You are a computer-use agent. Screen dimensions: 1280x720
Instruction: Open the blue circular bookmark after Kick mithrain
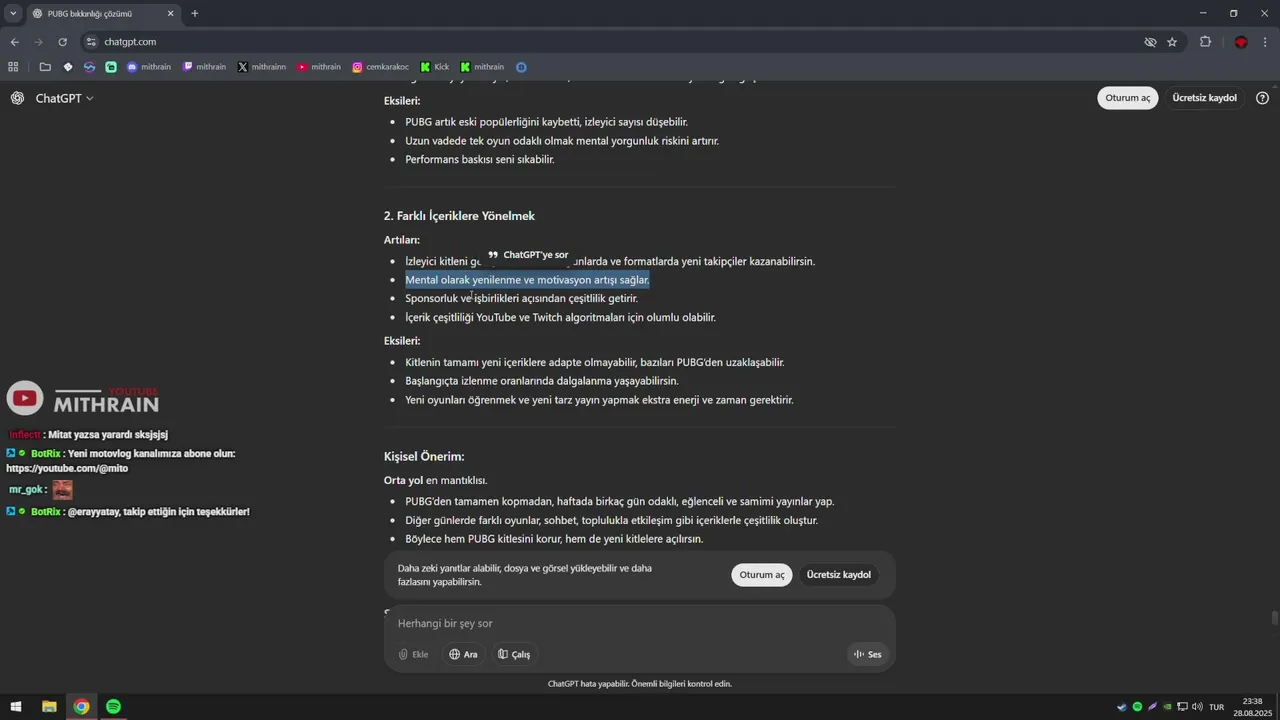[521, 67]
